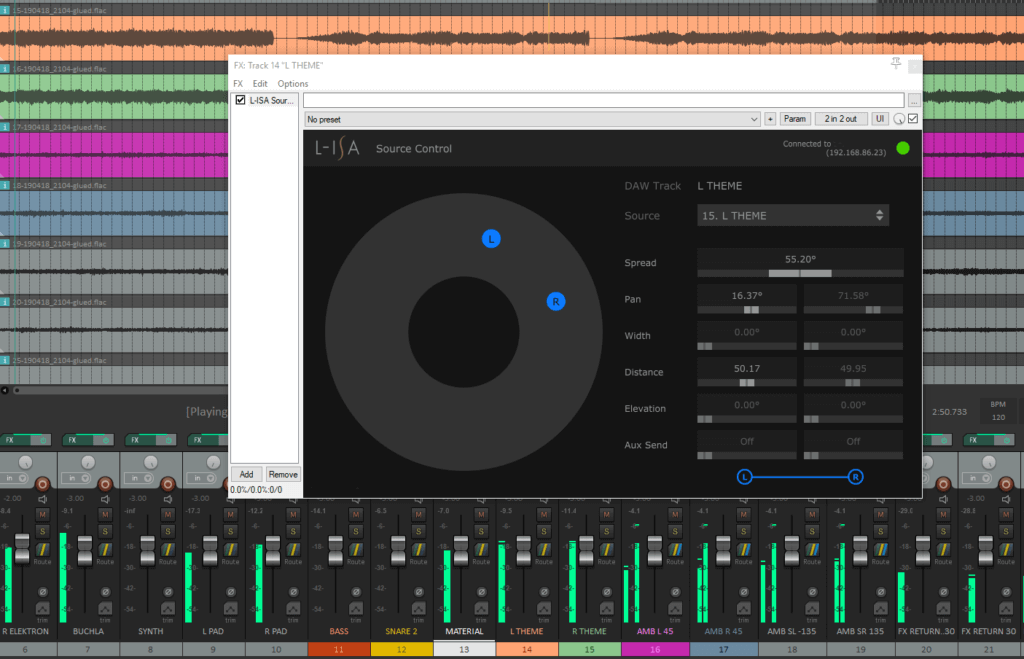Invert phase on the AMB R 45 track
The height and width of the screenshot is (659, 1024).
pos(744,592)
